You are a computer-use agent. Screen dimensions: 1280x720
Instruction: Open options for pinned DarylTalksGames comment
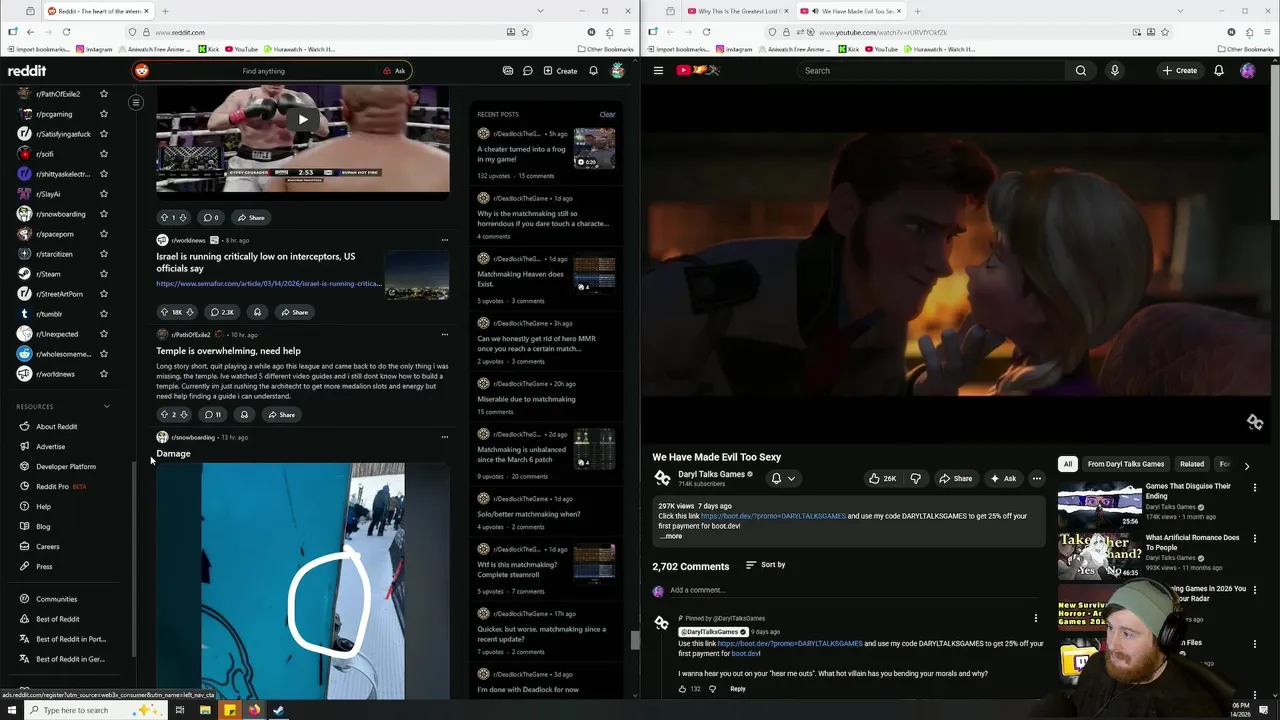[1035, 618]
